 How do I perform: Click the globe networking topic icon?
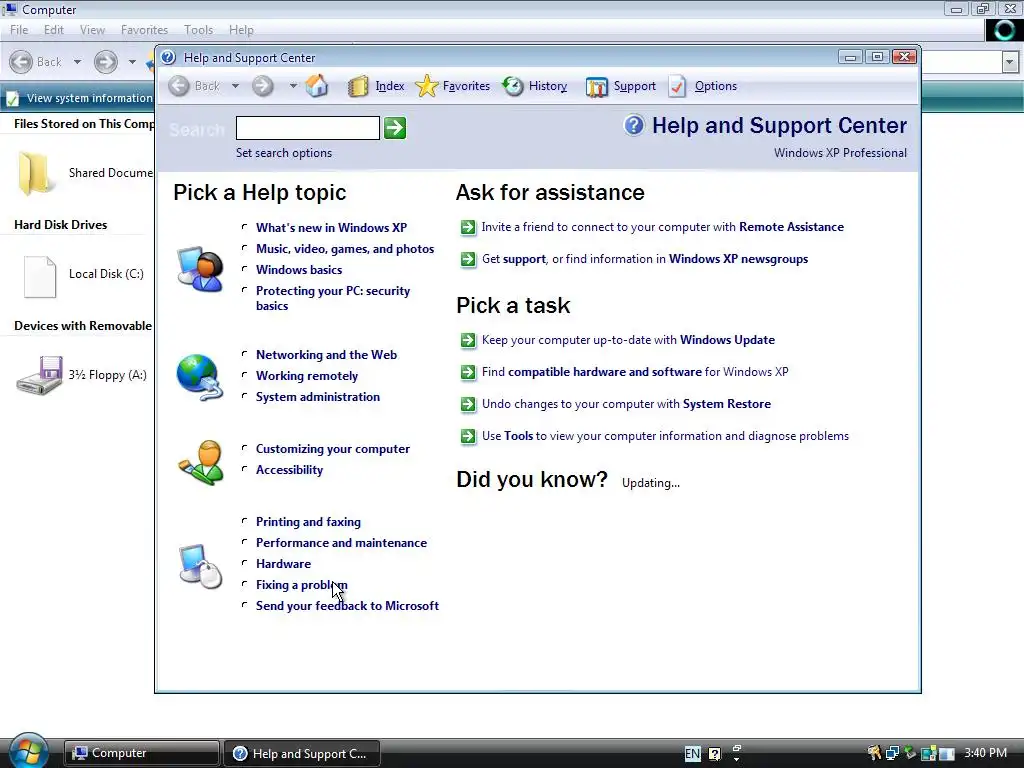200,377
